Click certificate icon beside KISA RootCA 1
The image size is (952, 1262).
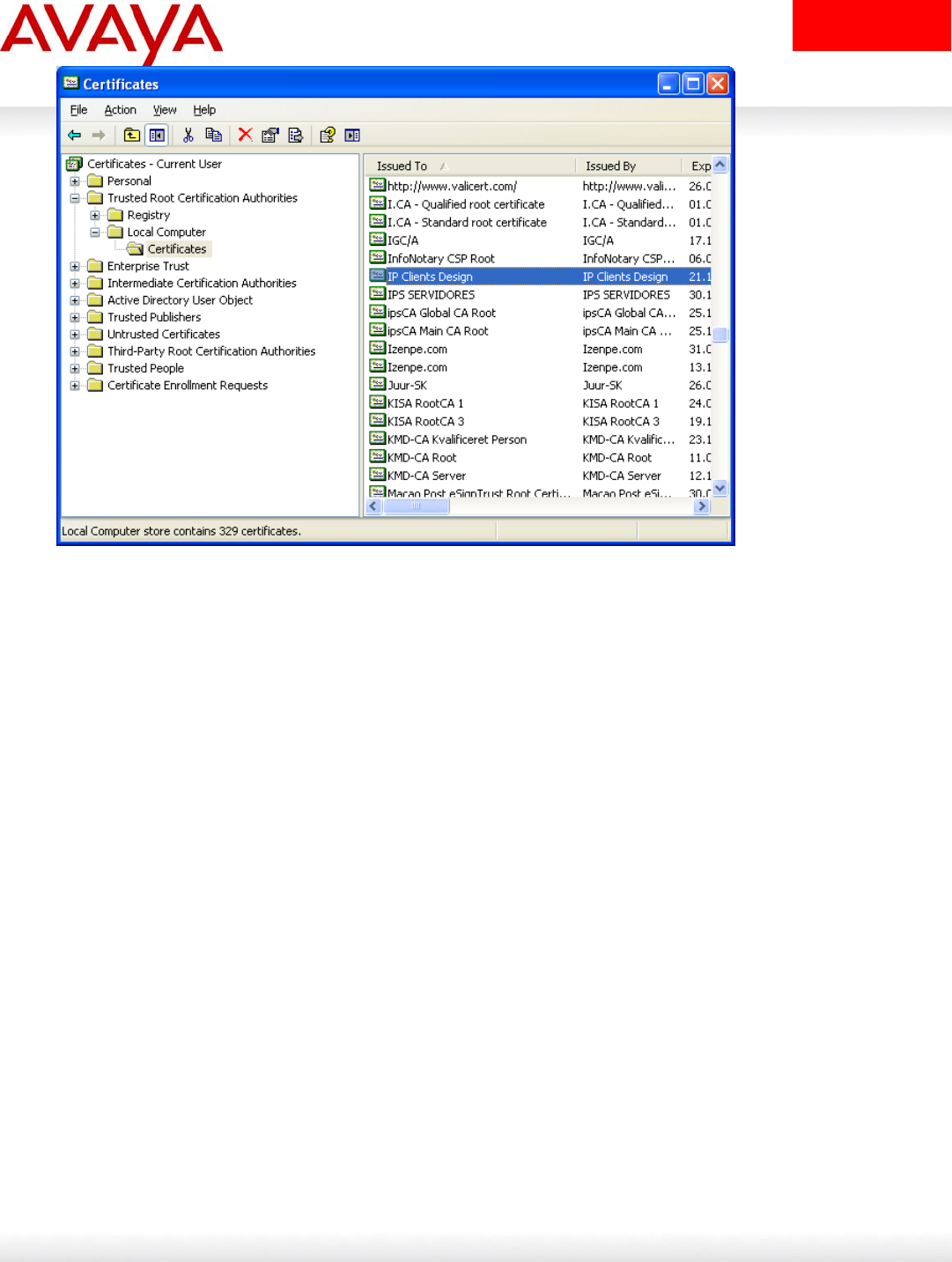point(377,402)
